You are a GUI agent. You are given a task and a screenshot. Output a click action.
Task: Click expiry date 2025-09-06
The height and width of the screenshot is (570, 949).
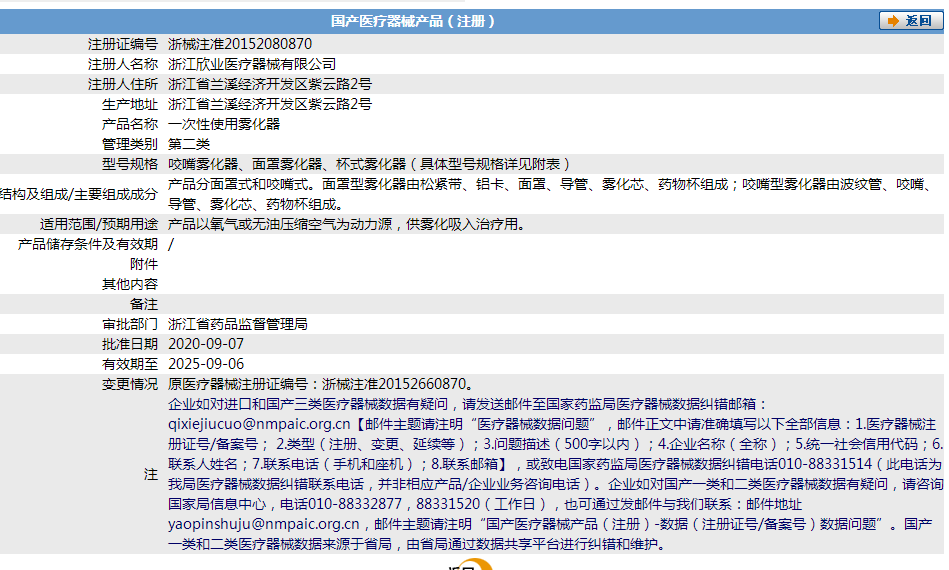click(x=206, y=364)
